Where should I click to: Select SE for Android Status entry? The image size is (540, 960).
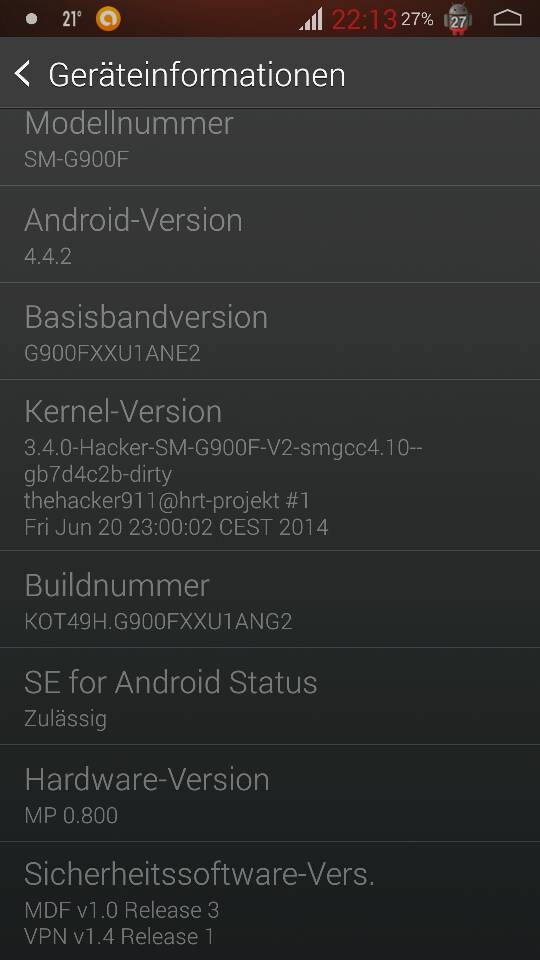270,696
